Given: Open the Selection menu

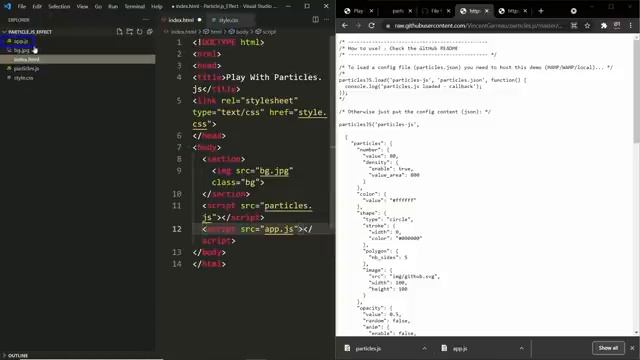Looking at the screenshot, I should pyautogui.click(x=59, y=7).
